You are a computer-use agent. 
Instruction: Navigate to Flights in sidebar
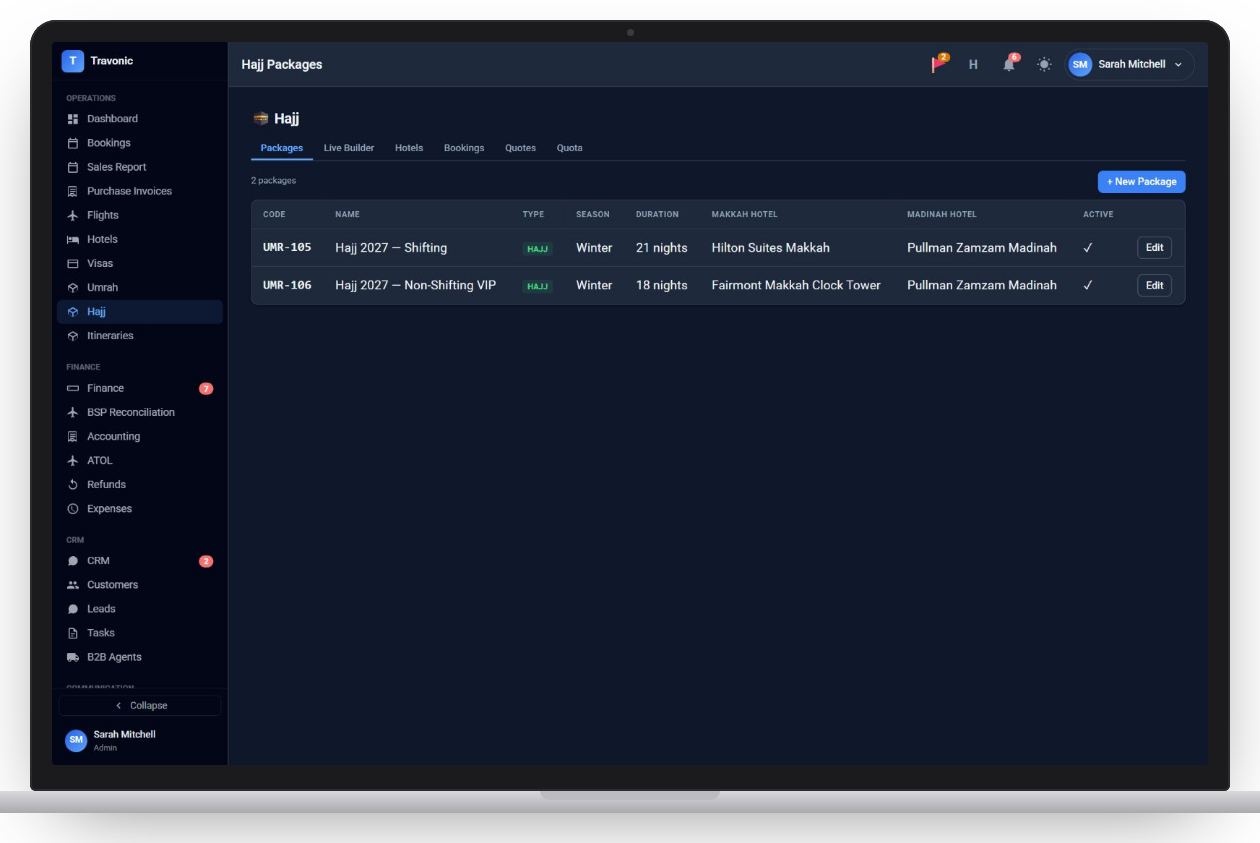(x=140, y=215)
